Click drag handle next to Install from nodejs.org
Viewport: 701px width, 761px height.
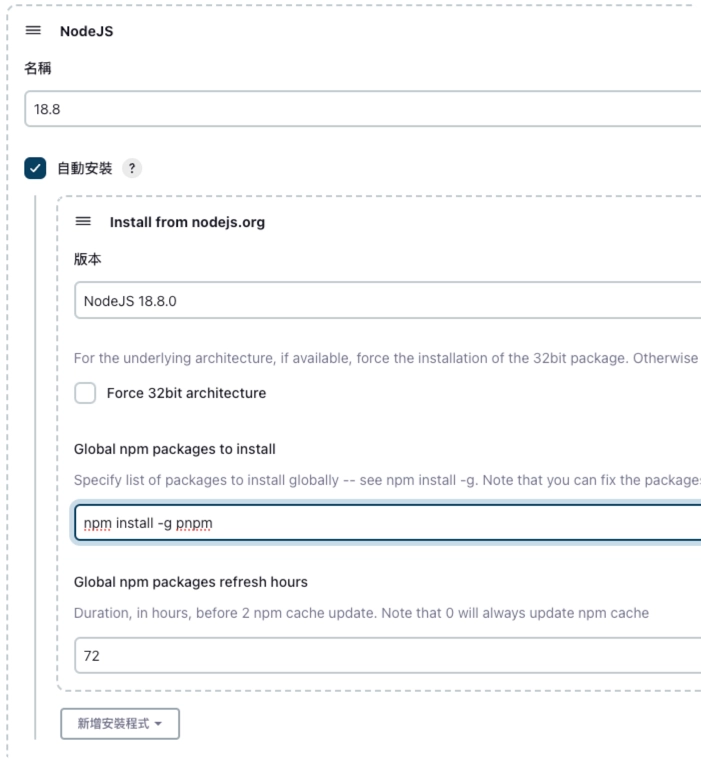(x=83, y=221)
